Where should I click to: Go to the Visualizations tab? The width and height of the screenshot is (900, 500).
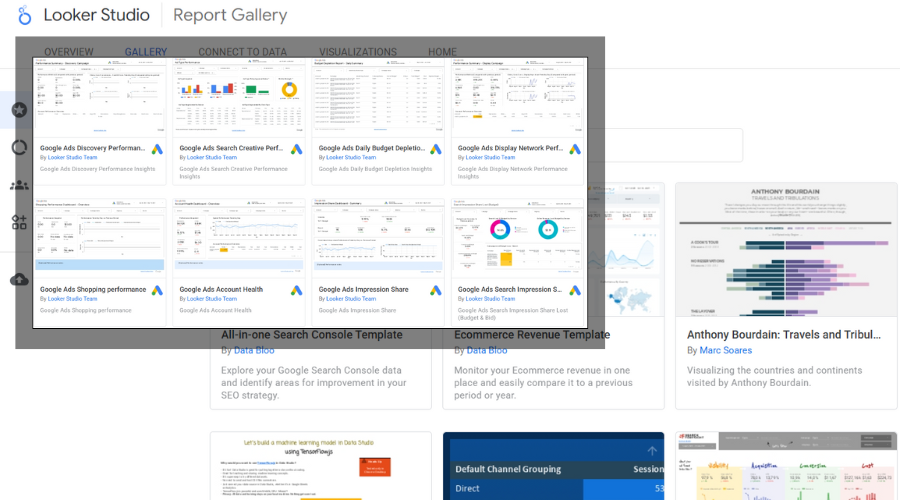pyautogui.click(x=358, y=52)
